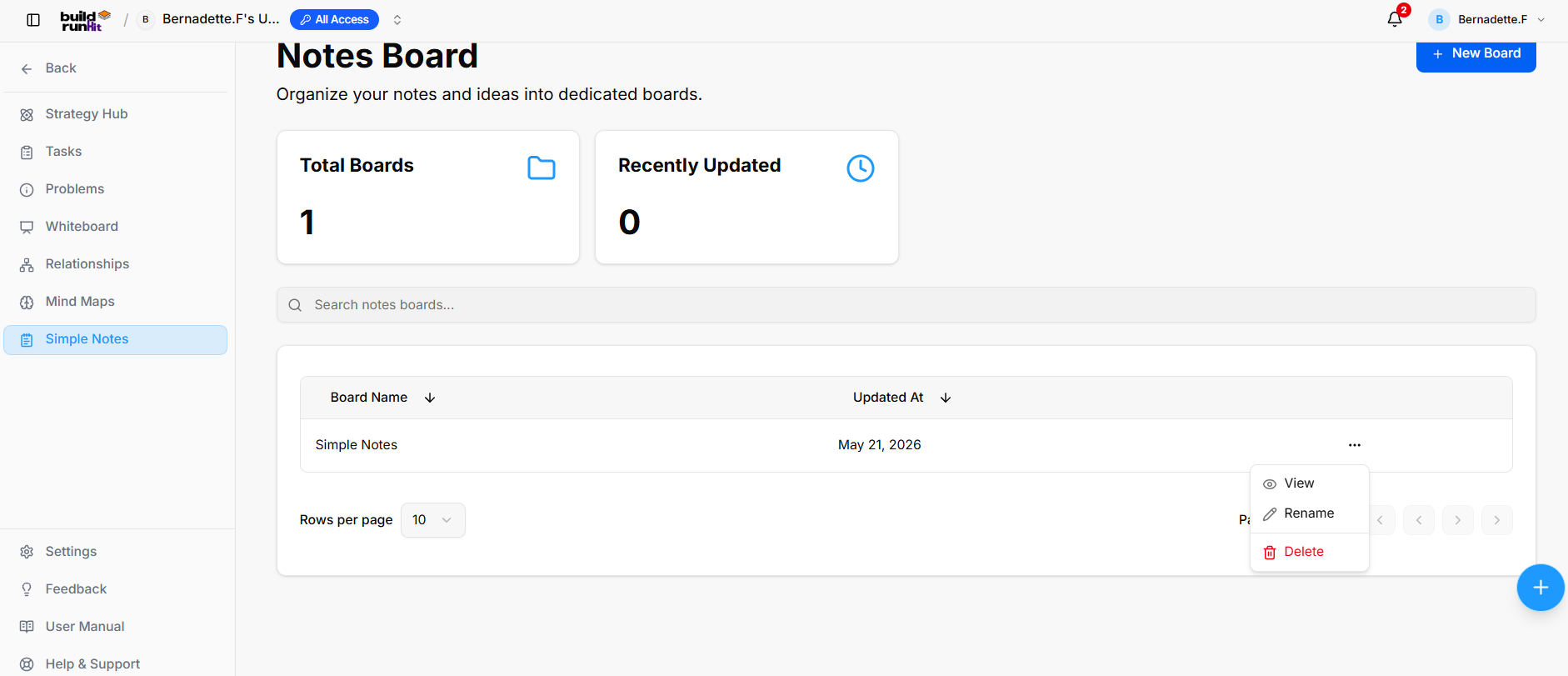
Task: Open Settings in the sidebar
Action: pos(115,552)
